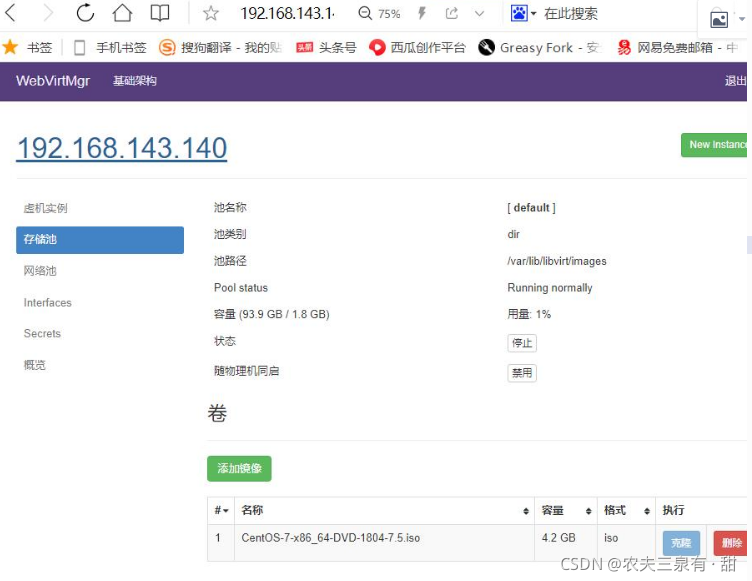The height and width of the screenshot is (581, 752).
Task: Click the 用量: 1% usage text
Action: click(529, 314)
